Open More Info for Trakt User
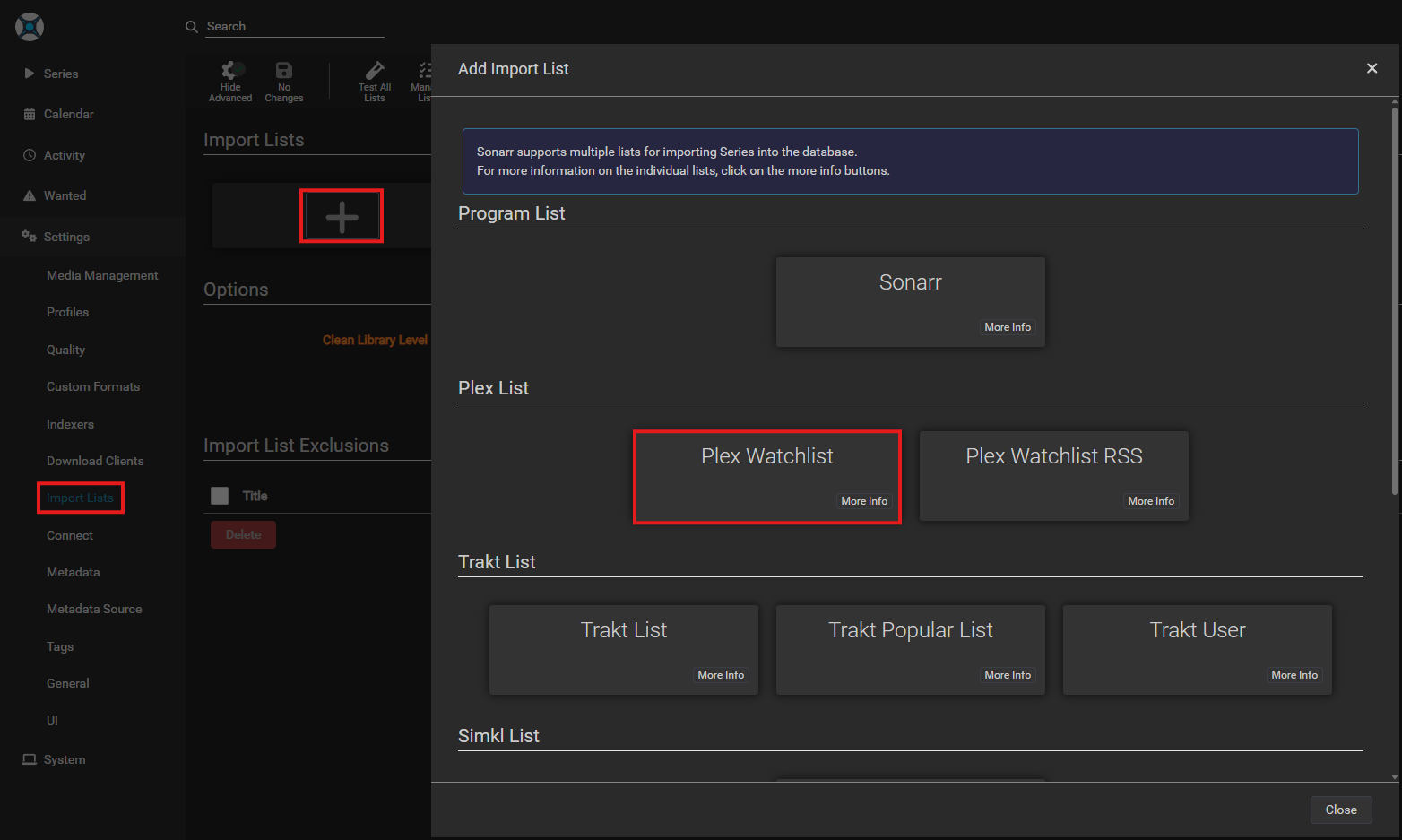This screenshot has width=1402, height=840. click(x=1294, y=675)
